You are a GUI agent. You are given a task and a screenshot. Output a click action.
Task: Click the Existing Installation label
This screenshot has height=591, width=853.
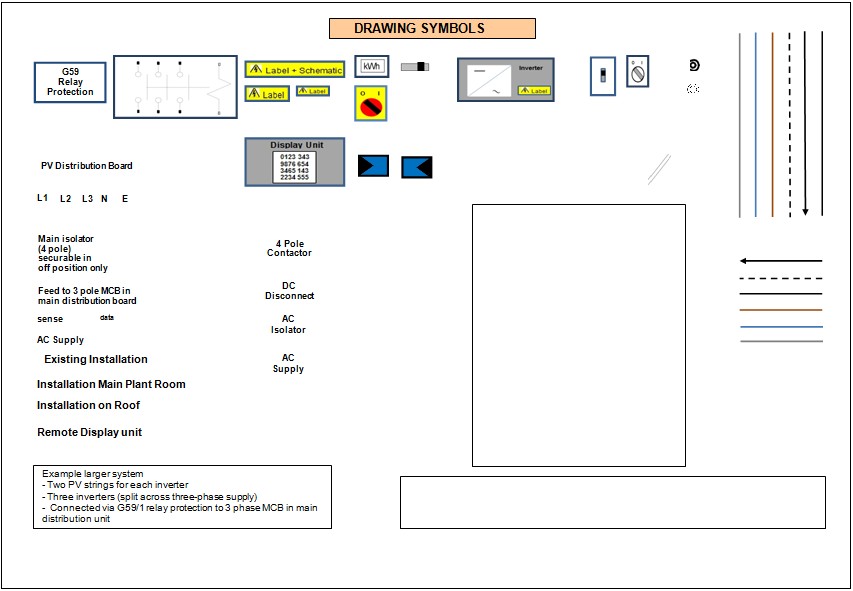95,359
